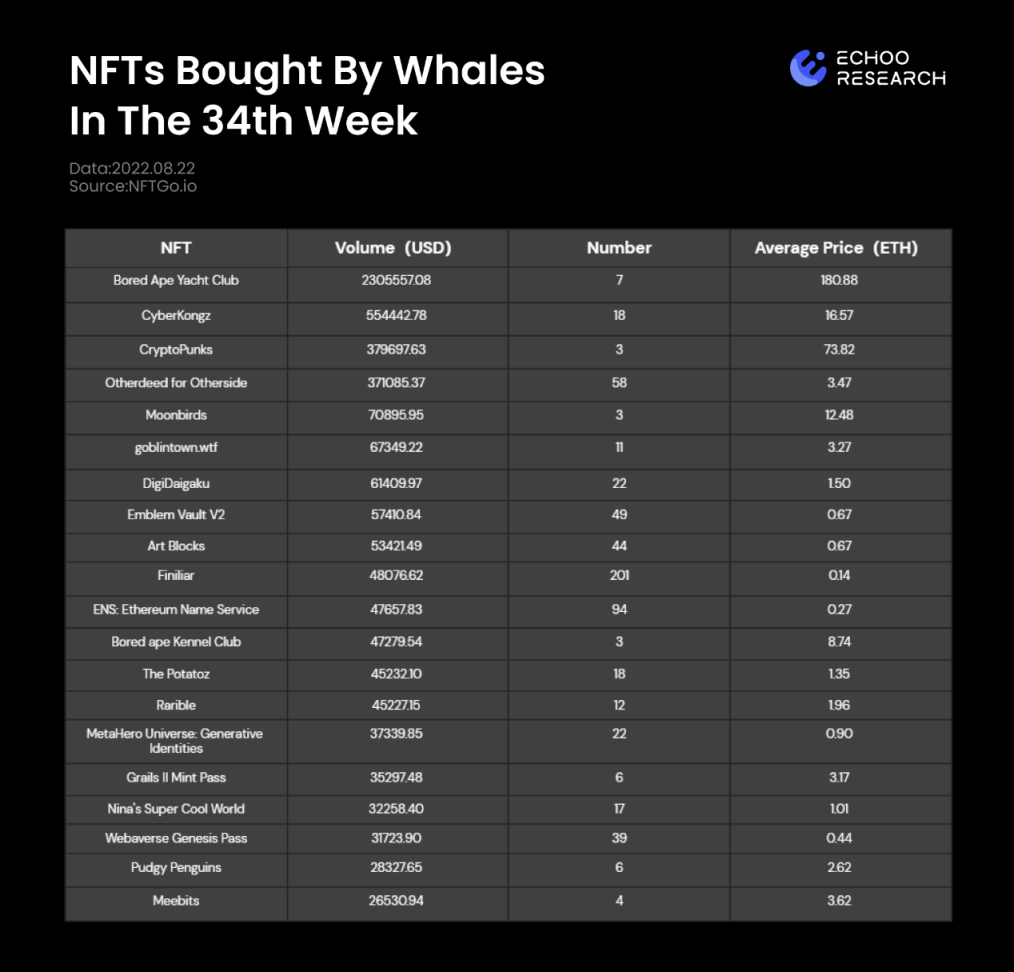Click the Source:NFTGo.io text
Viewport: 1014px width, 972px height.
(x=133, y=186)
